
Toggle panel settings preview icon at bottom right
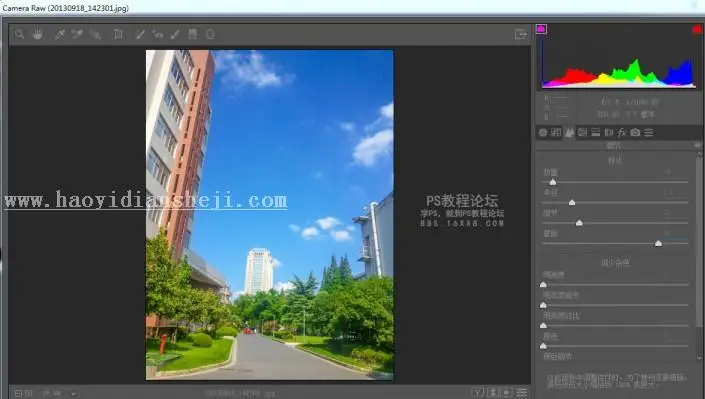tap(522, 392)
